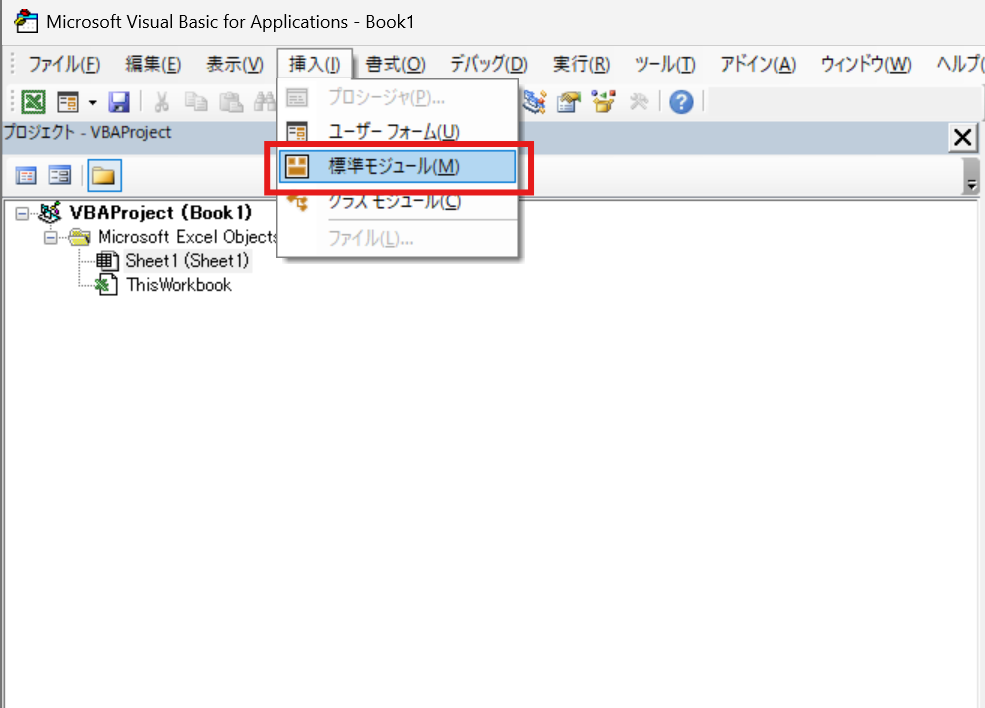Click the Copy toolbar icon
Image resolution: width=985 pixels, height=708 pixels.
[196, 101]
